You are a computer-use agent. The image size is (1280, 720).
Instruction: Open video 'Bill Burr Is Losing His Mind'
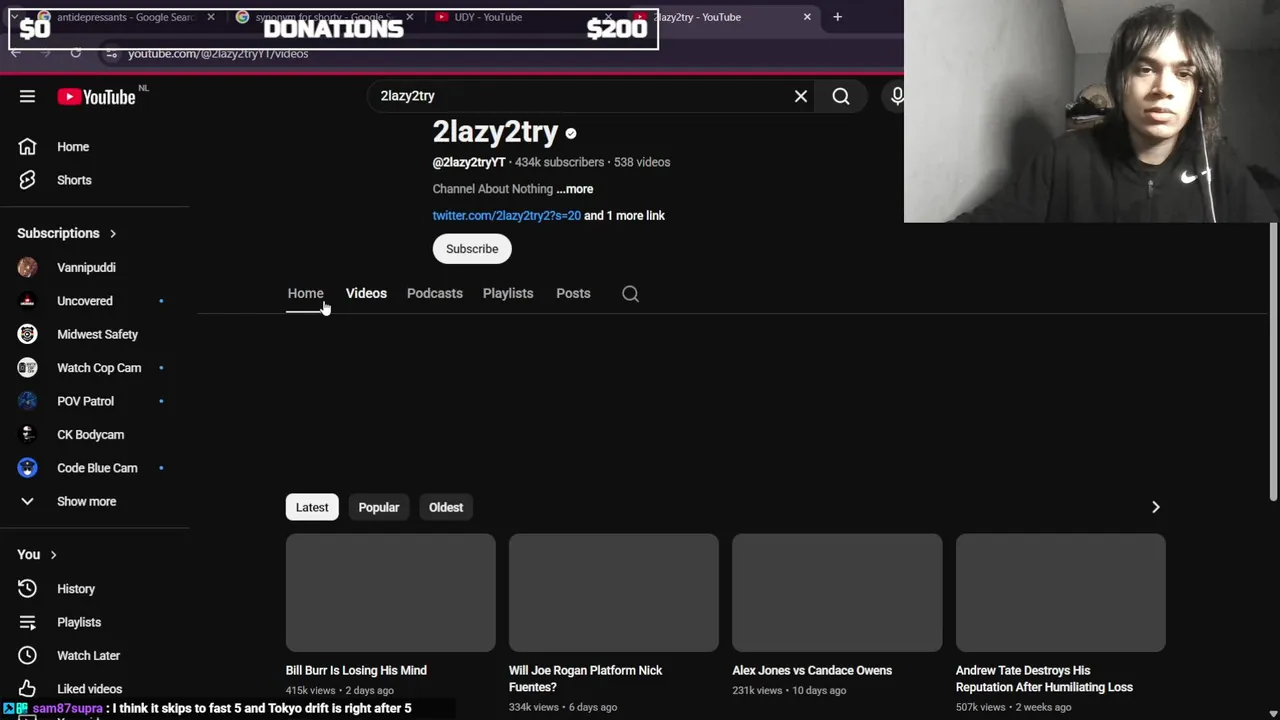pyautogui.click(x=356, y=671)
